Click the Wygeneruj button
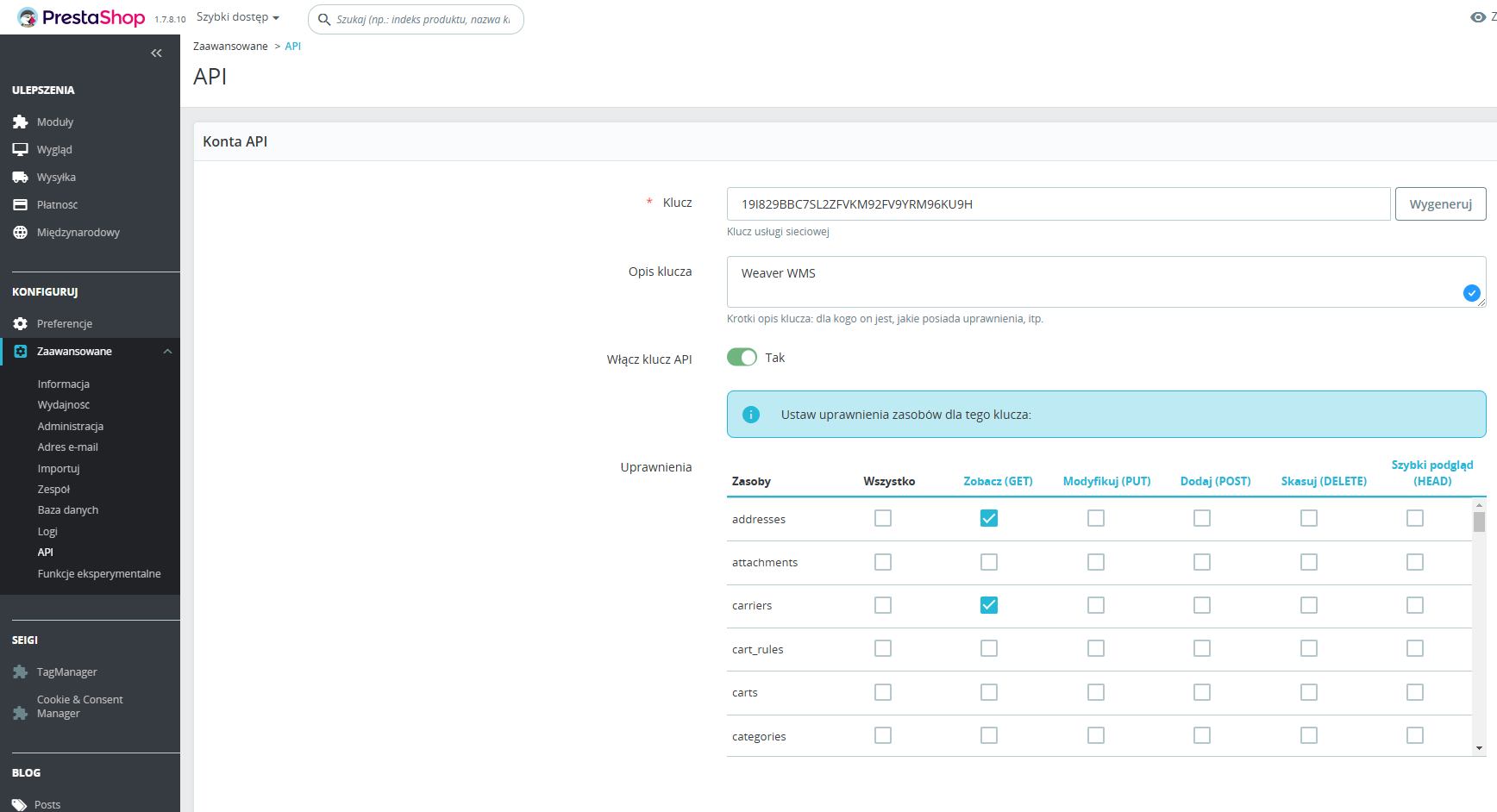The image size is (1497, 812). pos(1440,203)
